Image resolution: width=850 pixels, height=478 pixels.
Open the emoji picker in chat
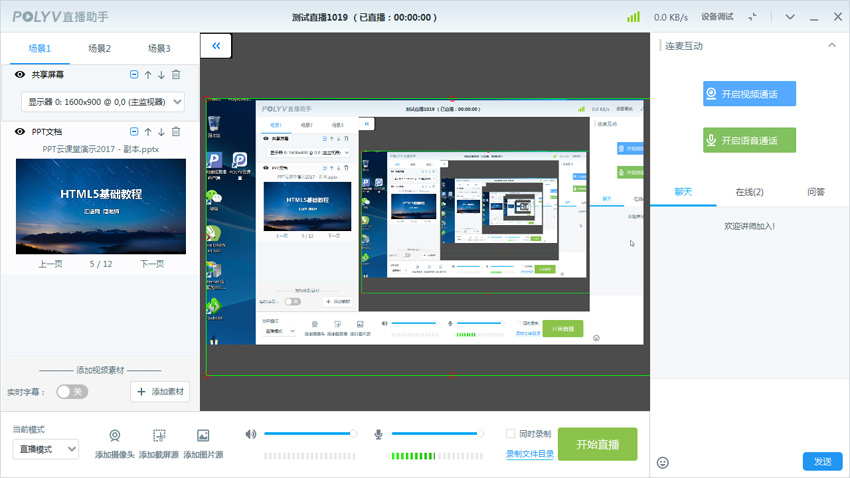[x=662, y=462]
